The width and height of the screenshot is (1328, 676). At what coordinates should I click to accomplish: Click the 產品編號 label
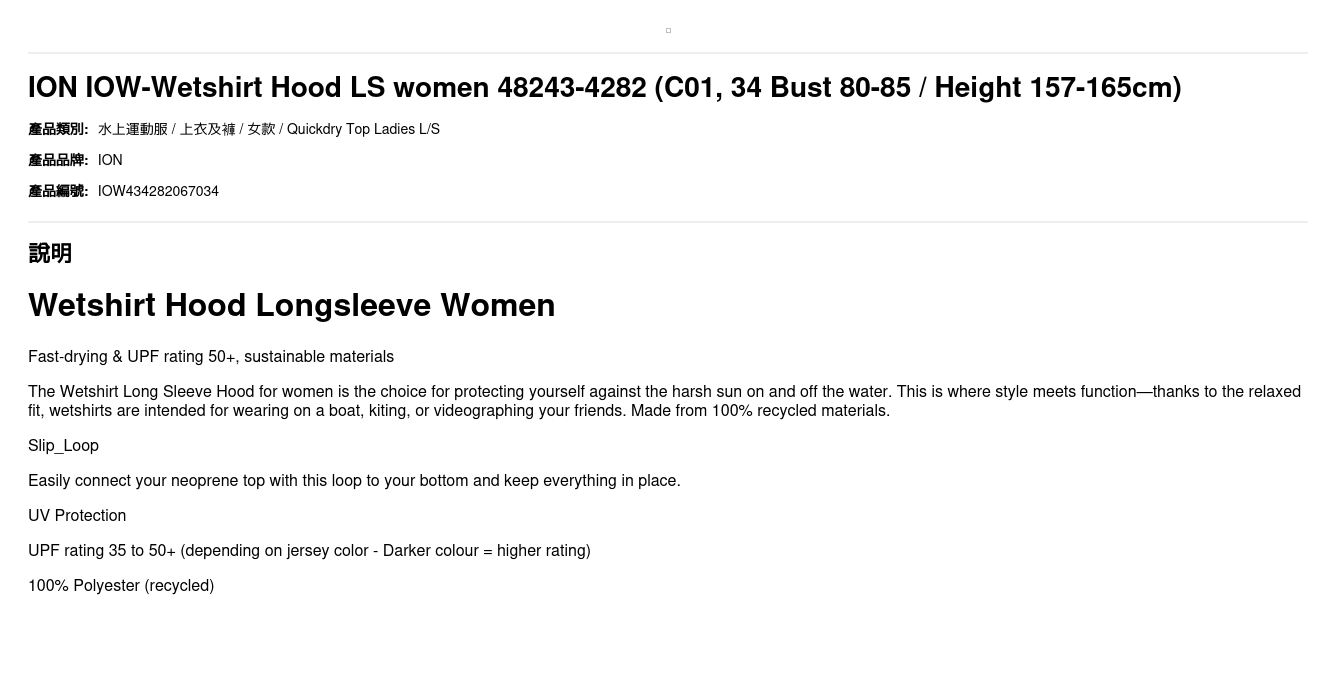click(x=58, y=191)
